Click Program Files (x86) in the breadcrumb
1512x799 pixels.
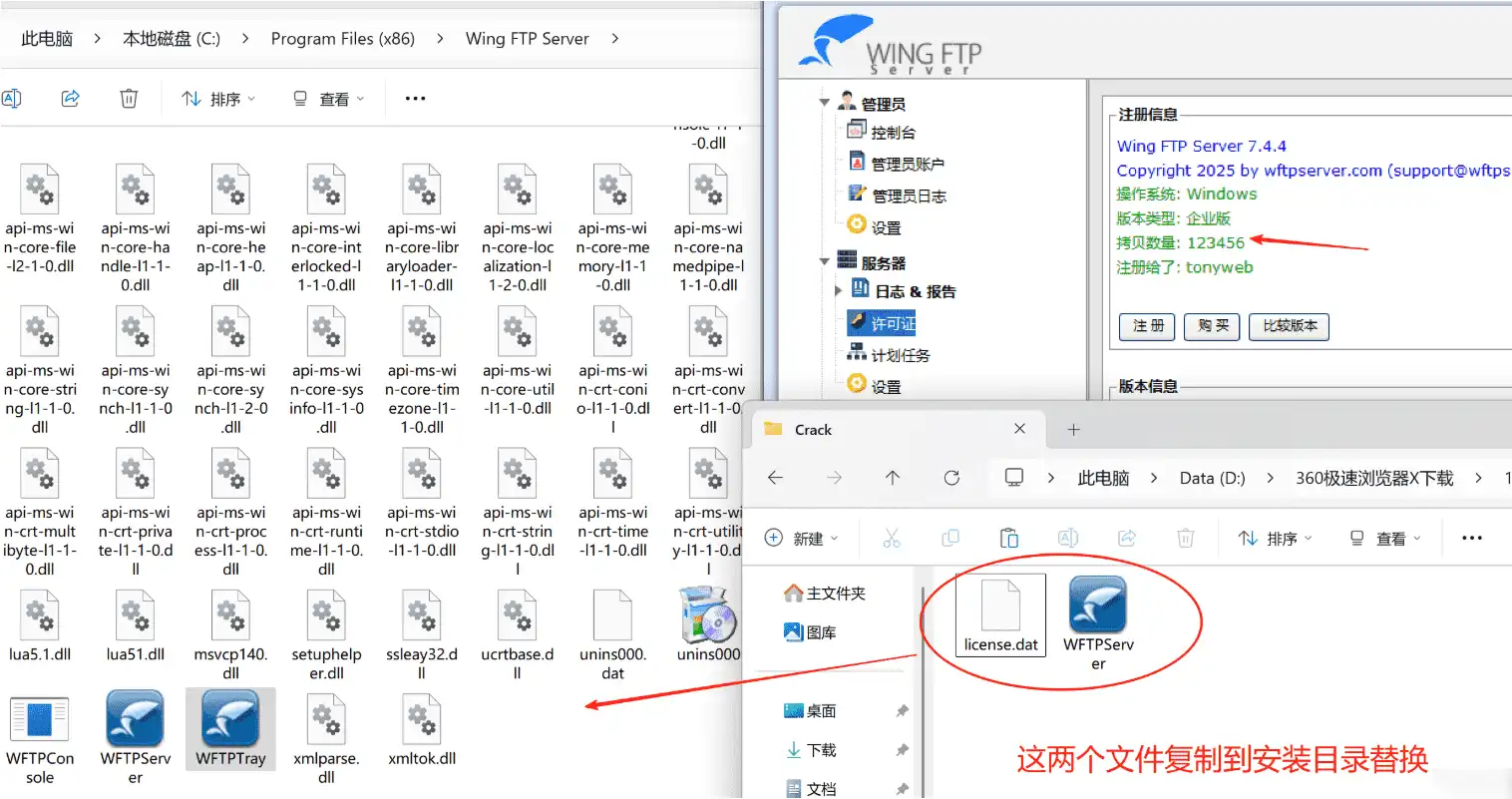[343, 38]
